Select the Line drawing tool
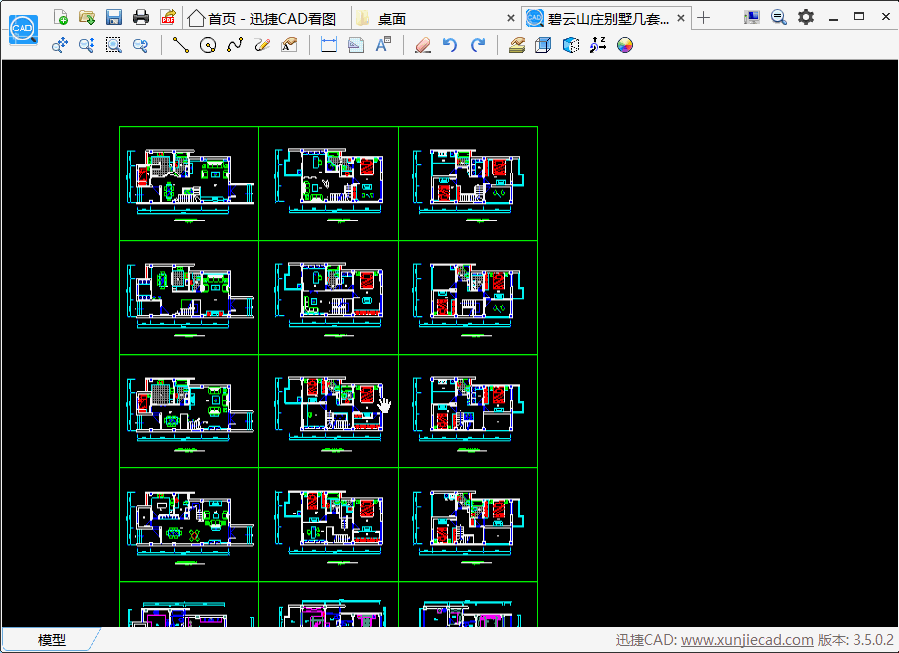The height and width of the screenshot is (653, 899). [181, 45]
